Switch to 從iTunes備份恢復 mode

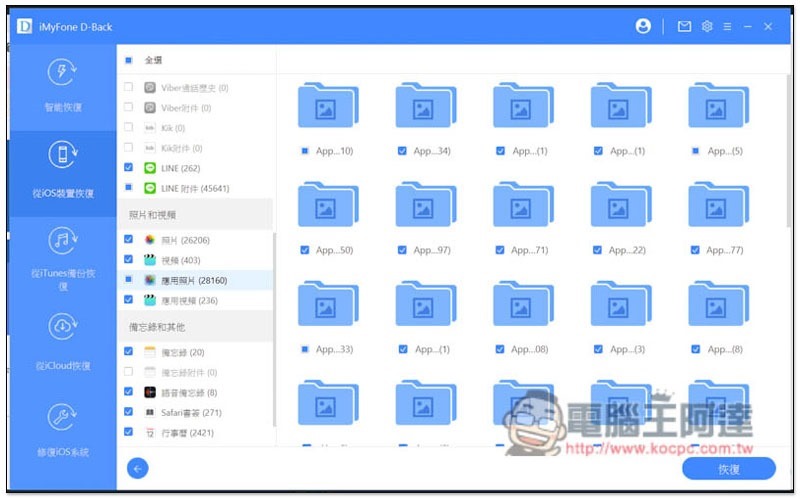point(62,256)
